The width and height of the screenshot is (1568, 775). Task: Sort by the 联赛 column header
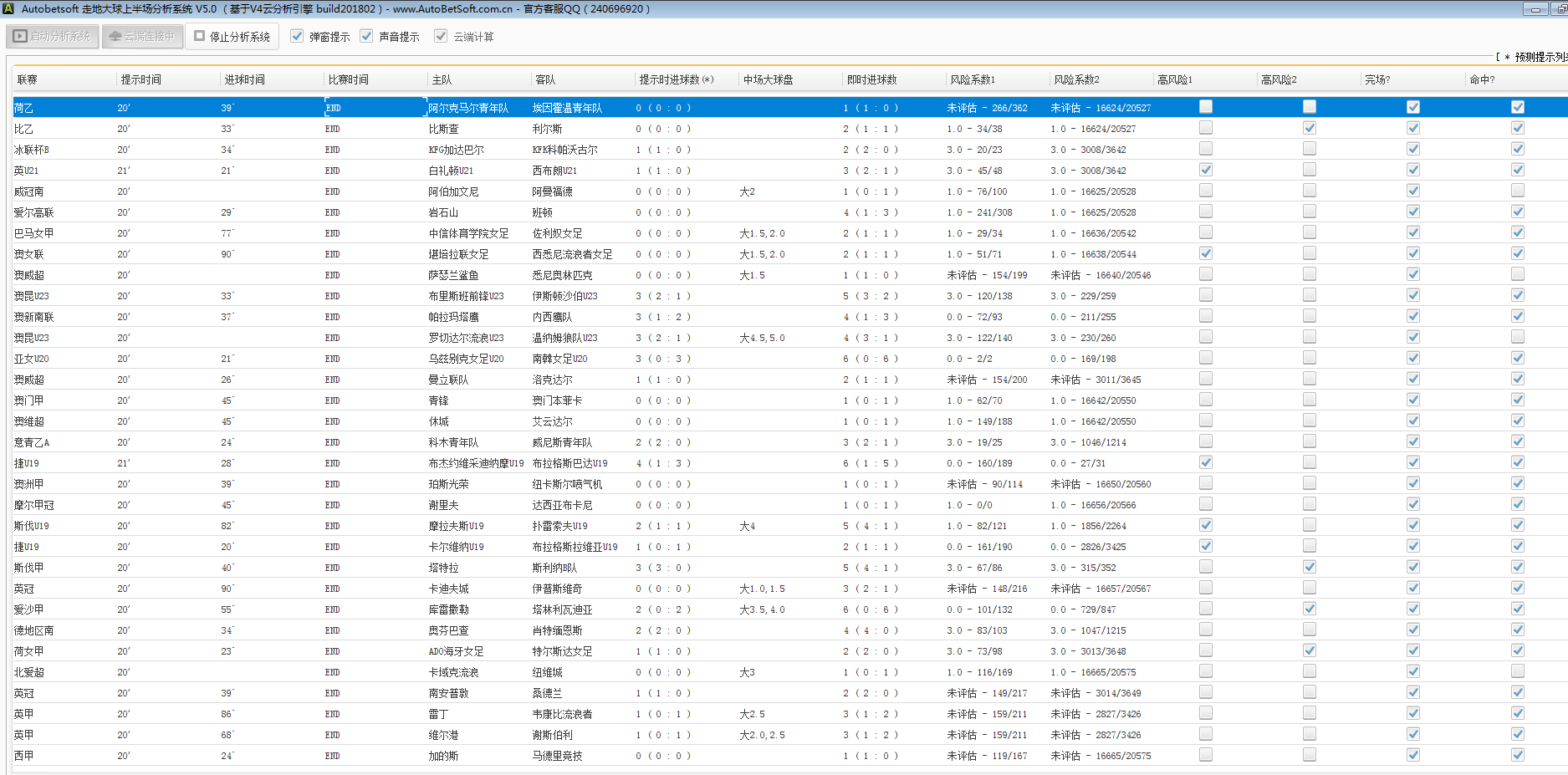(28, 79)
